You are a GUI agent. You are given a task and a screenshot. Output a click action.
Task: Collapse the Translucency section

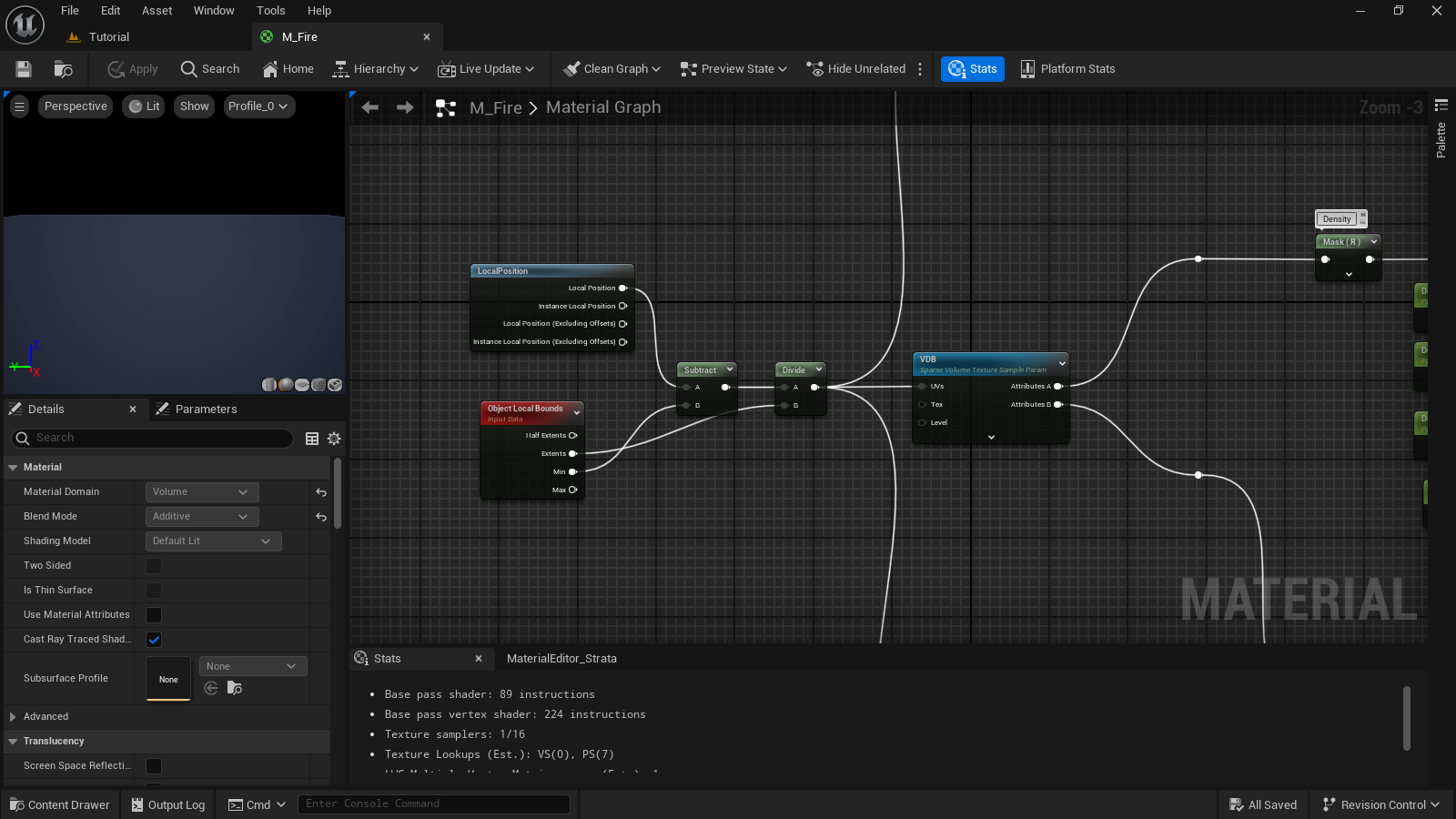[13, 742]
